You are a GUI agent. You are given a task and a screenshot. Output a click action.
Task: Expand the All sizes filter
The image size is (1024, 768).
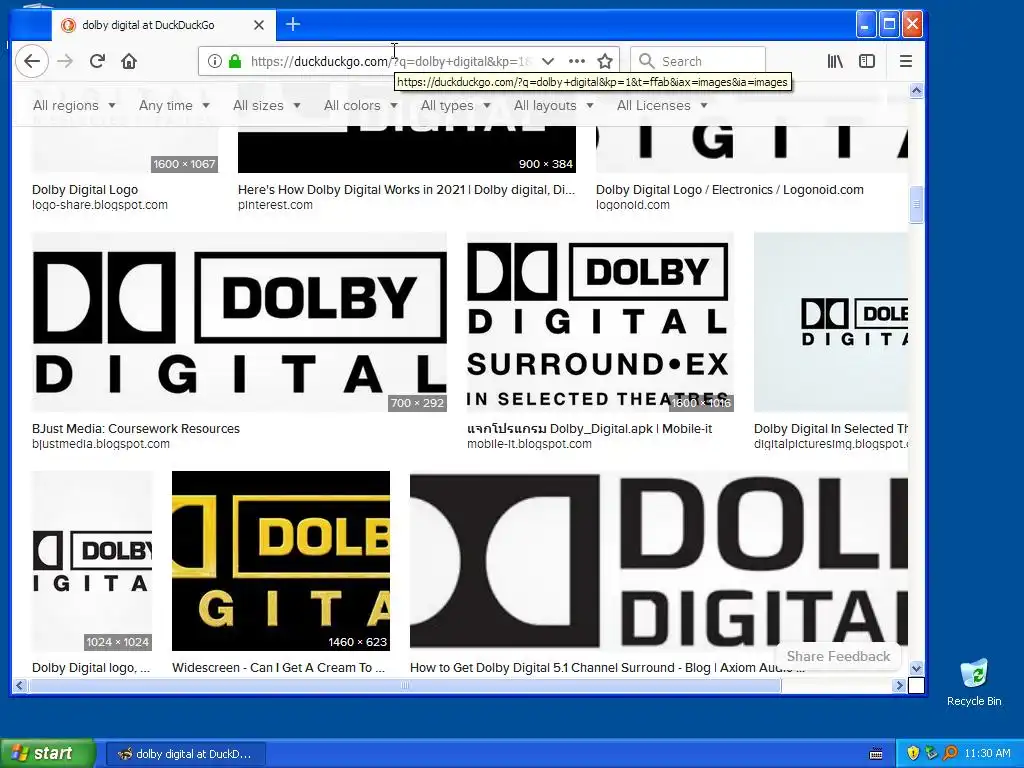click(266, 106)
